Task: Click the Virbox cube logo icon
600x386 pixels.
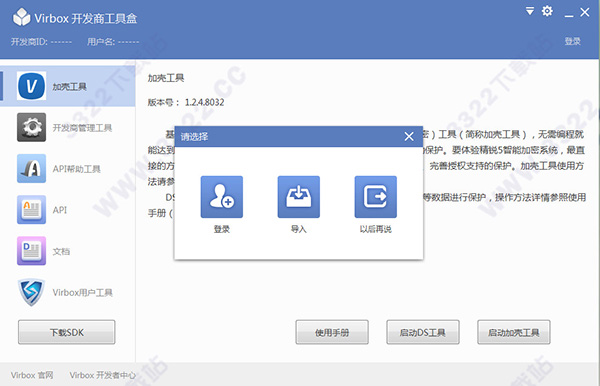Action: [22, 17]
